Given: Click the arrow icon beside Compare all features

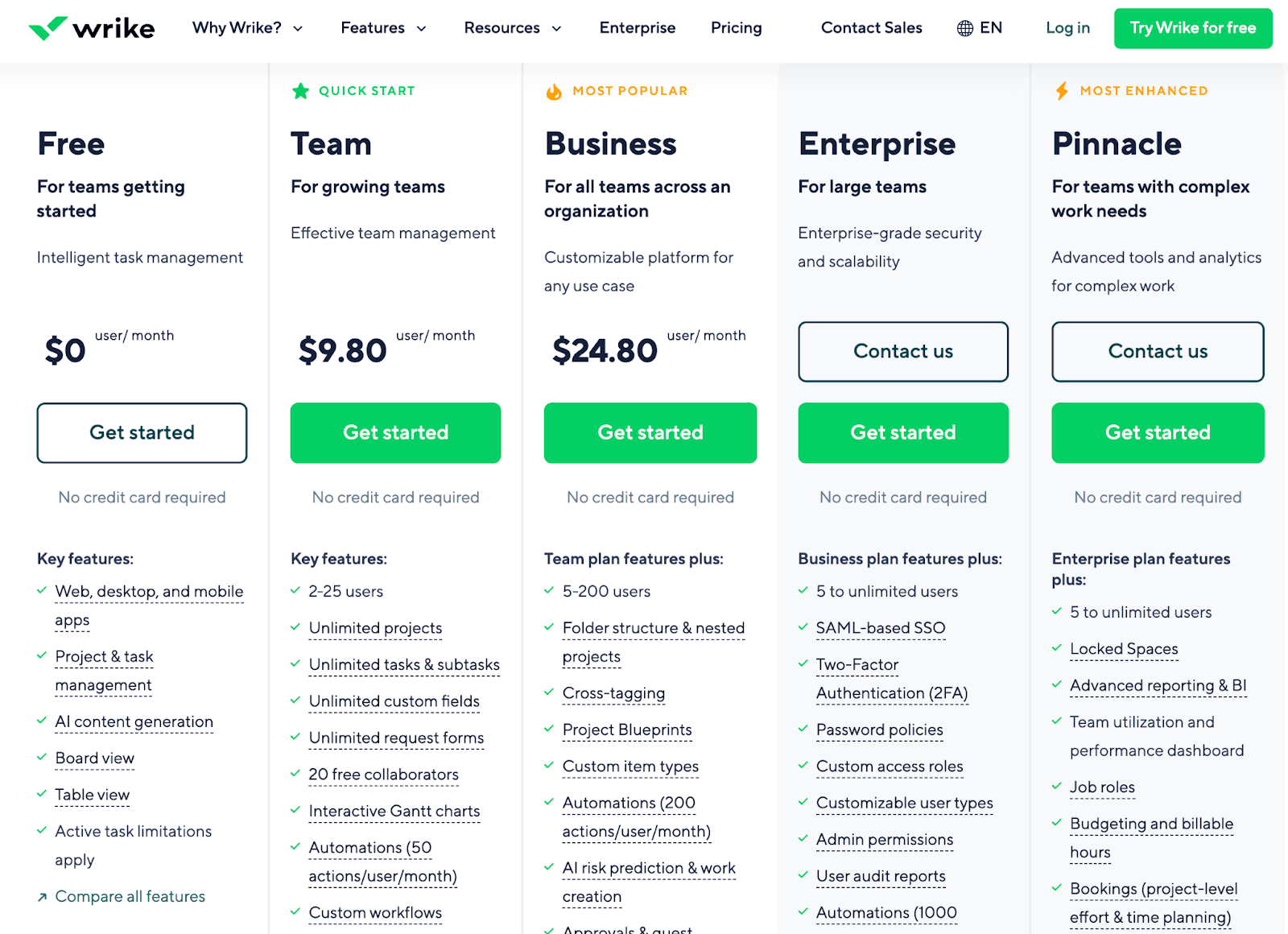Looking at the screenshot, I should pos(42,897).
